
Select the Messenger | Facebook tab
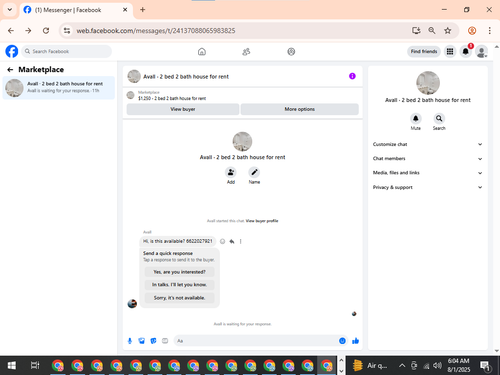click(x=76, y=10)
